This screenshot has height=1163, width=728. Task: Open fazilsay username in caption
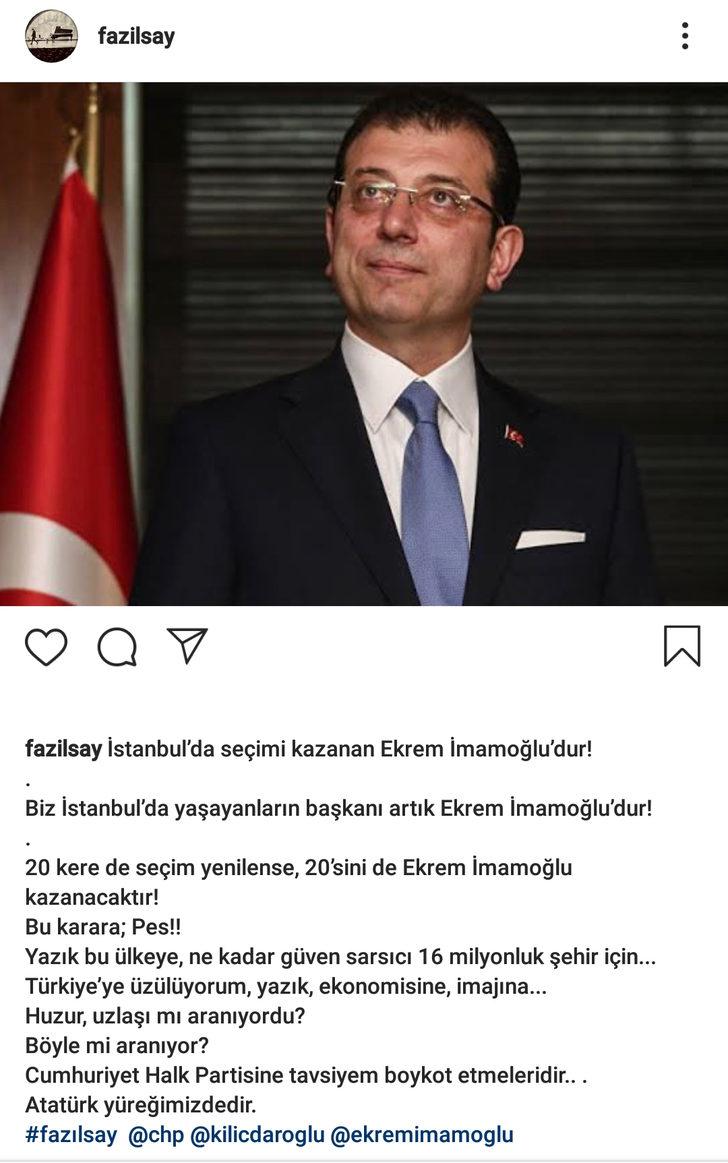(63, 748)
